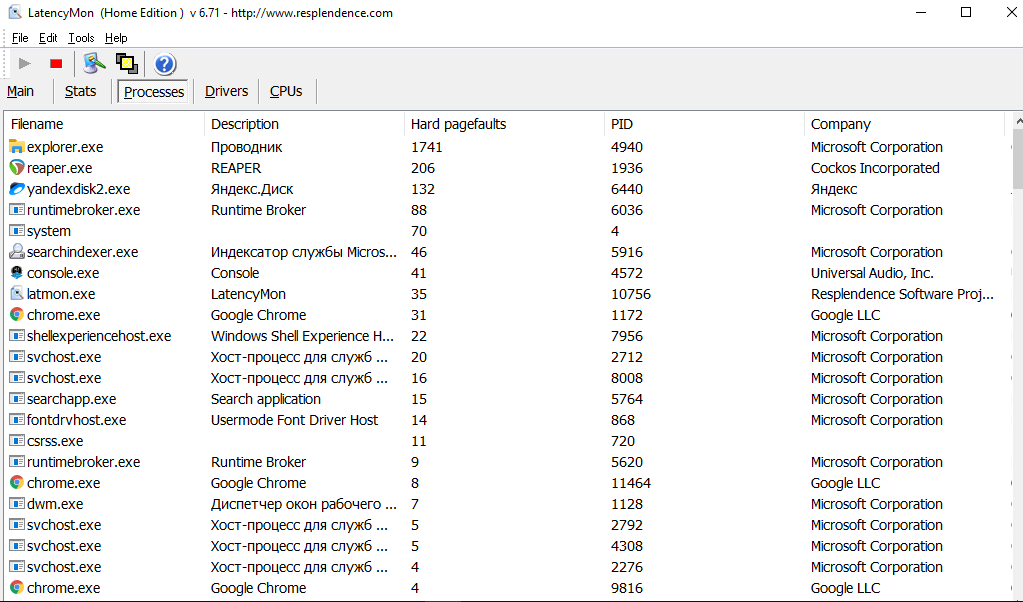
Task: Switch to the CPUs tab
Action: [x=286, y=91]
